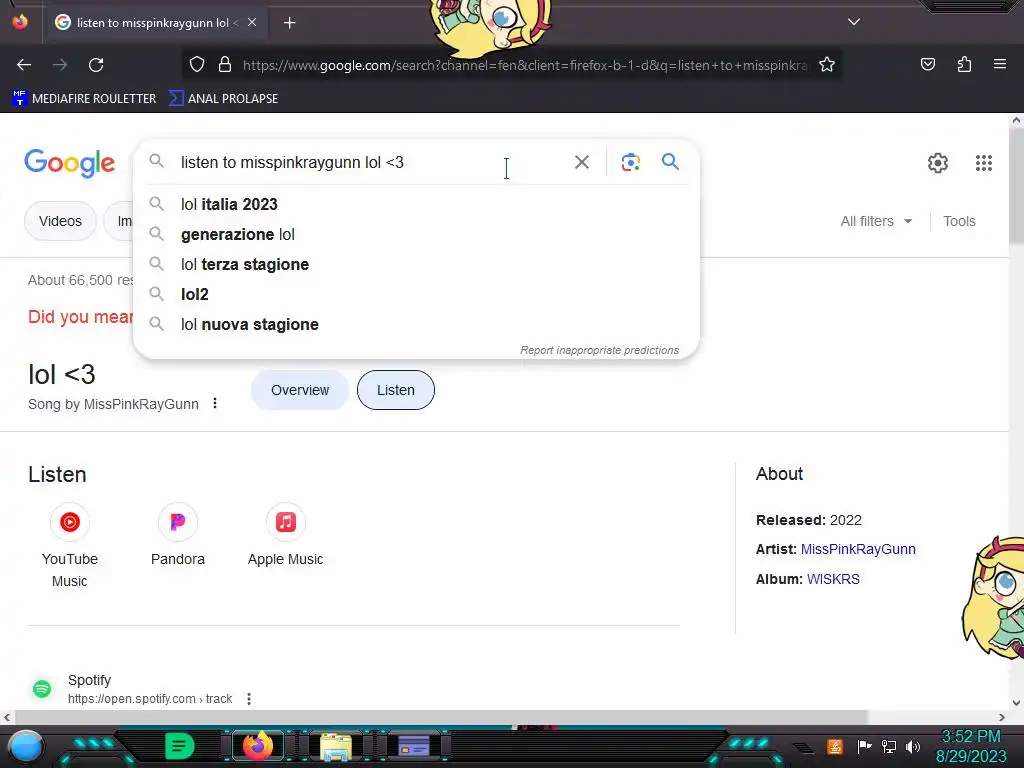Listen on Apple Music
Image resolution: width=1024 pixels, height=768 pixels.
(x=285, y=536)
